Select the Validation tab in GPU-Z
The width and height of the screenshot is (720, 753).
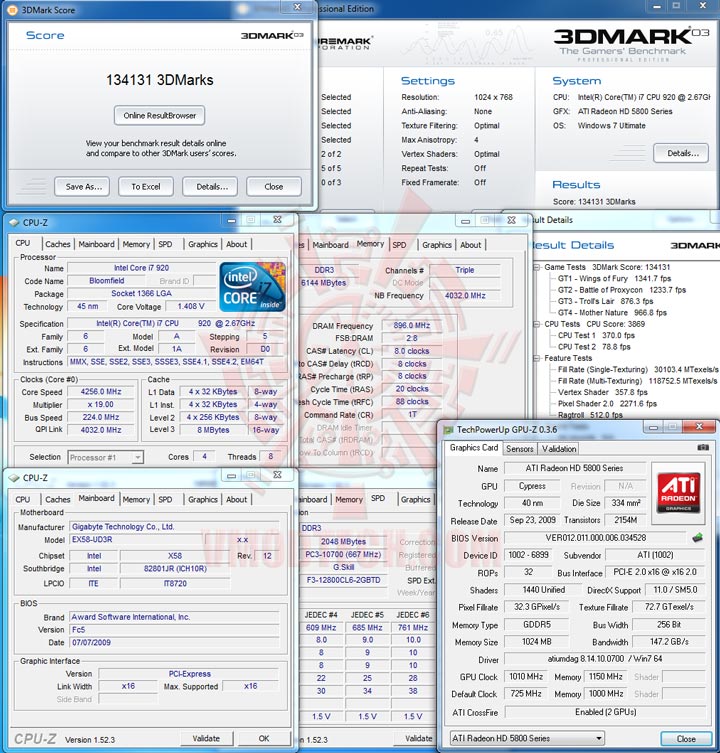pos(559,449)
